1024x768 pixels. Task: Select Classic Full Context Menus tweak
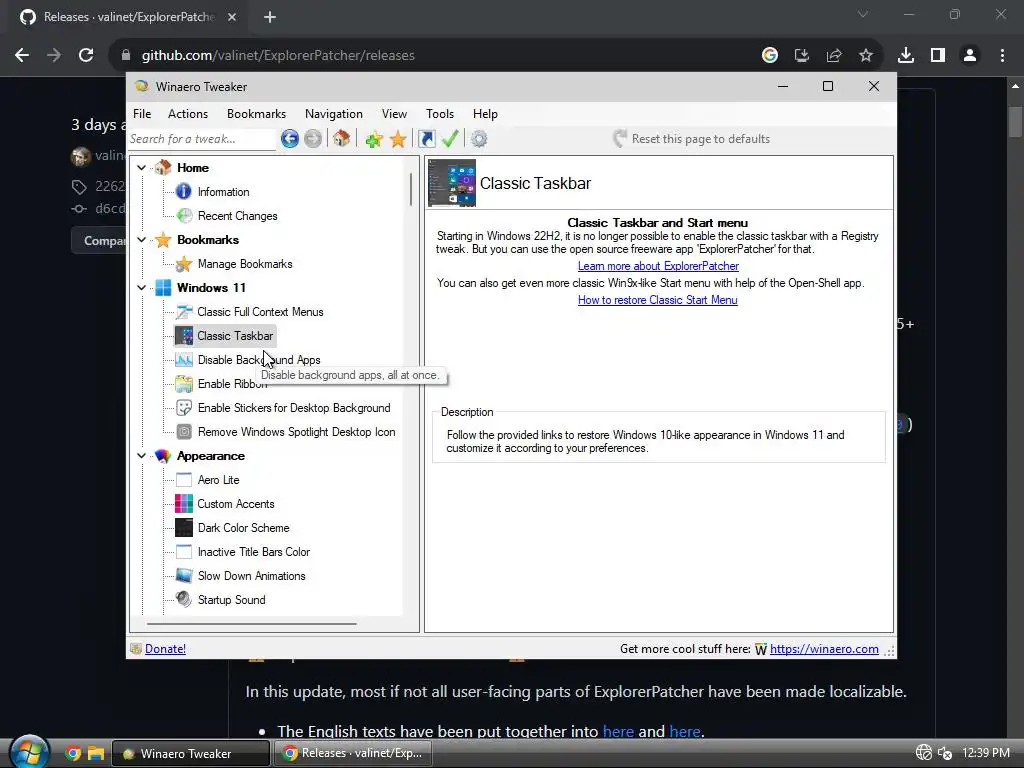tap(260, 312)
